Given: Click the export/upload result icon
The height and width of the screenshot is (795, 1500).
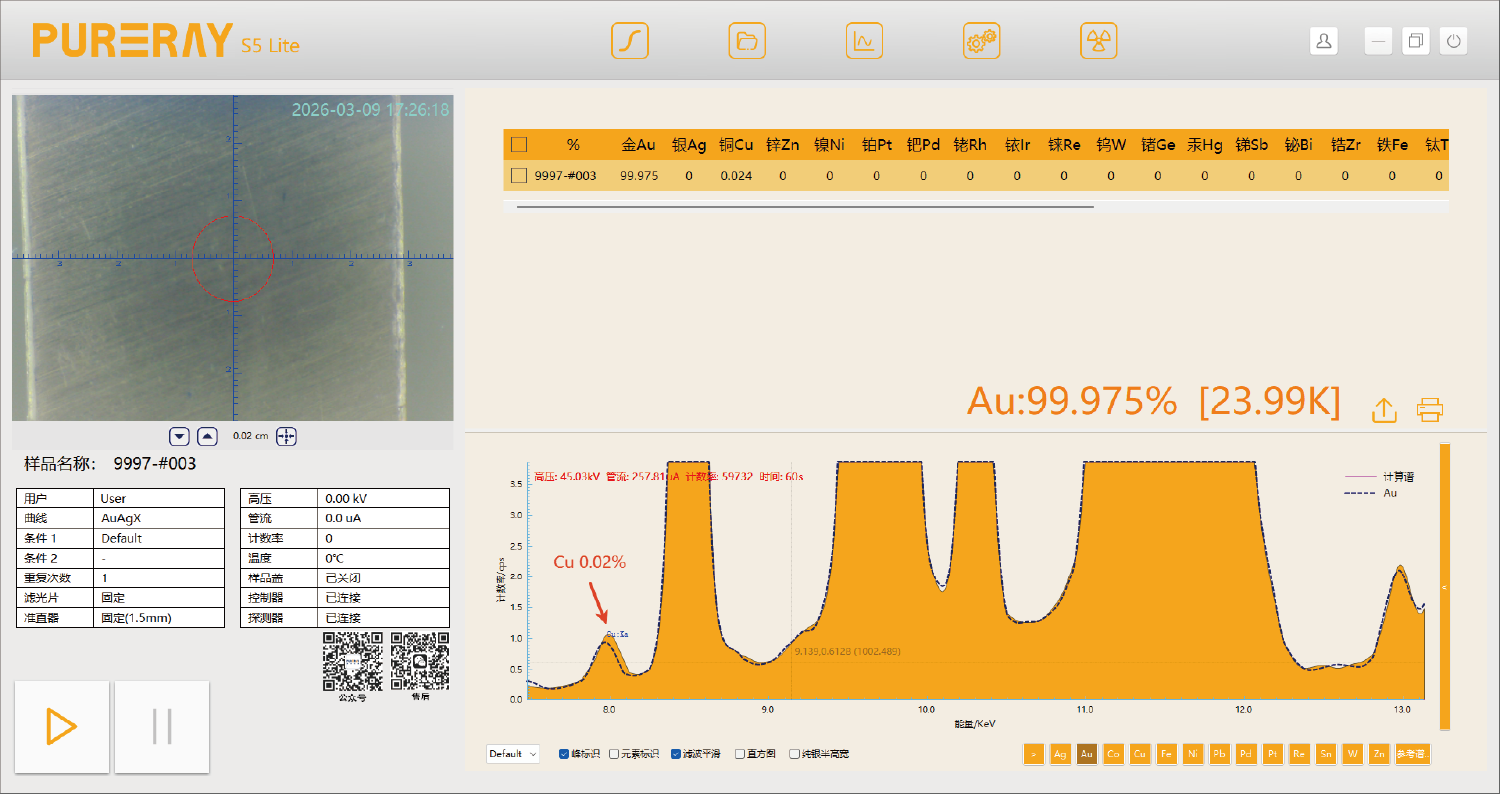Looking at the screenshot, I should click(x=1384, y=410).
